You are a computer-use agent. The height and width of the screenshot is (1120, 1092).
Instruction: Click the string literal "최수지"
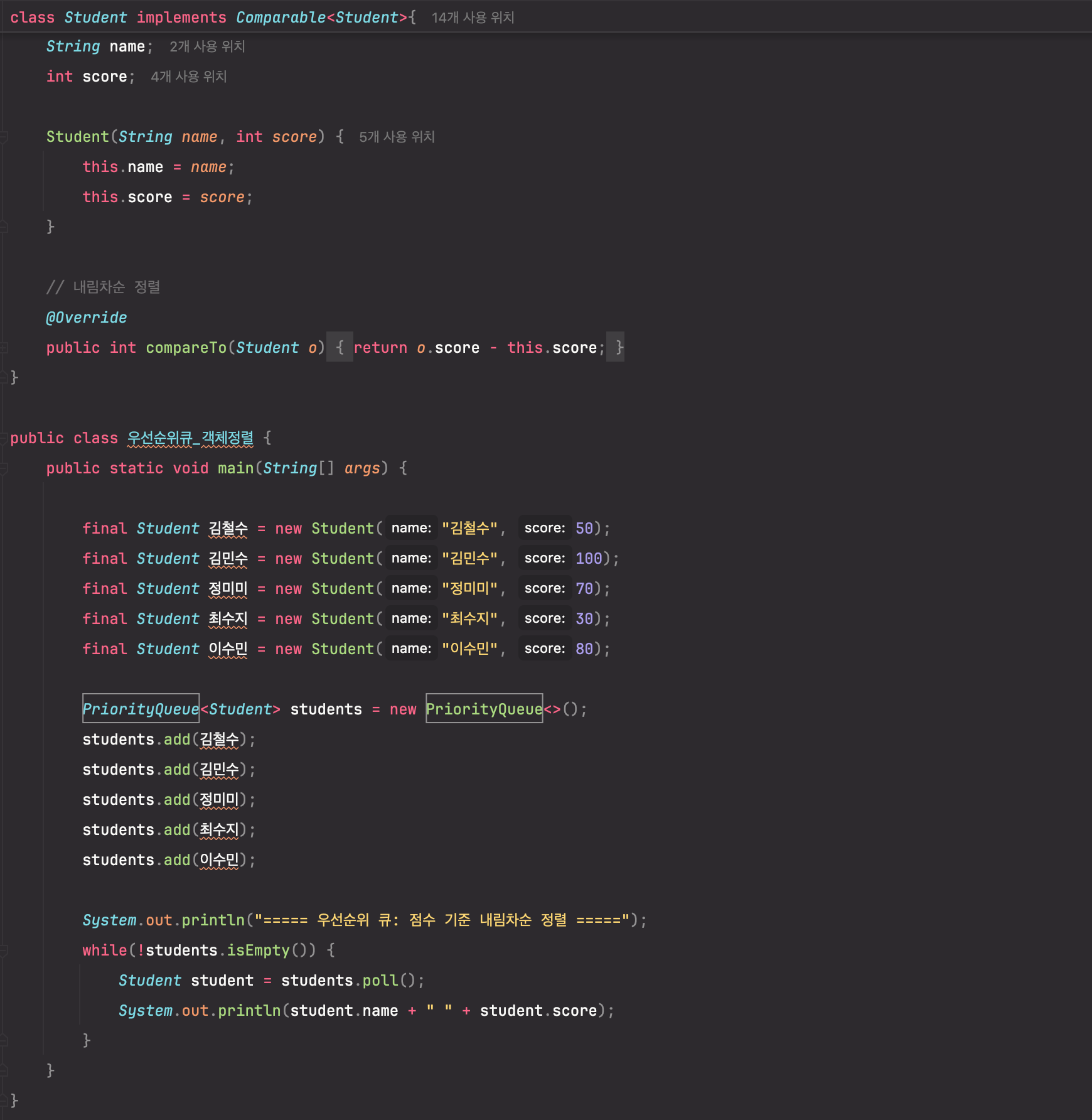[x=469, y=619]
